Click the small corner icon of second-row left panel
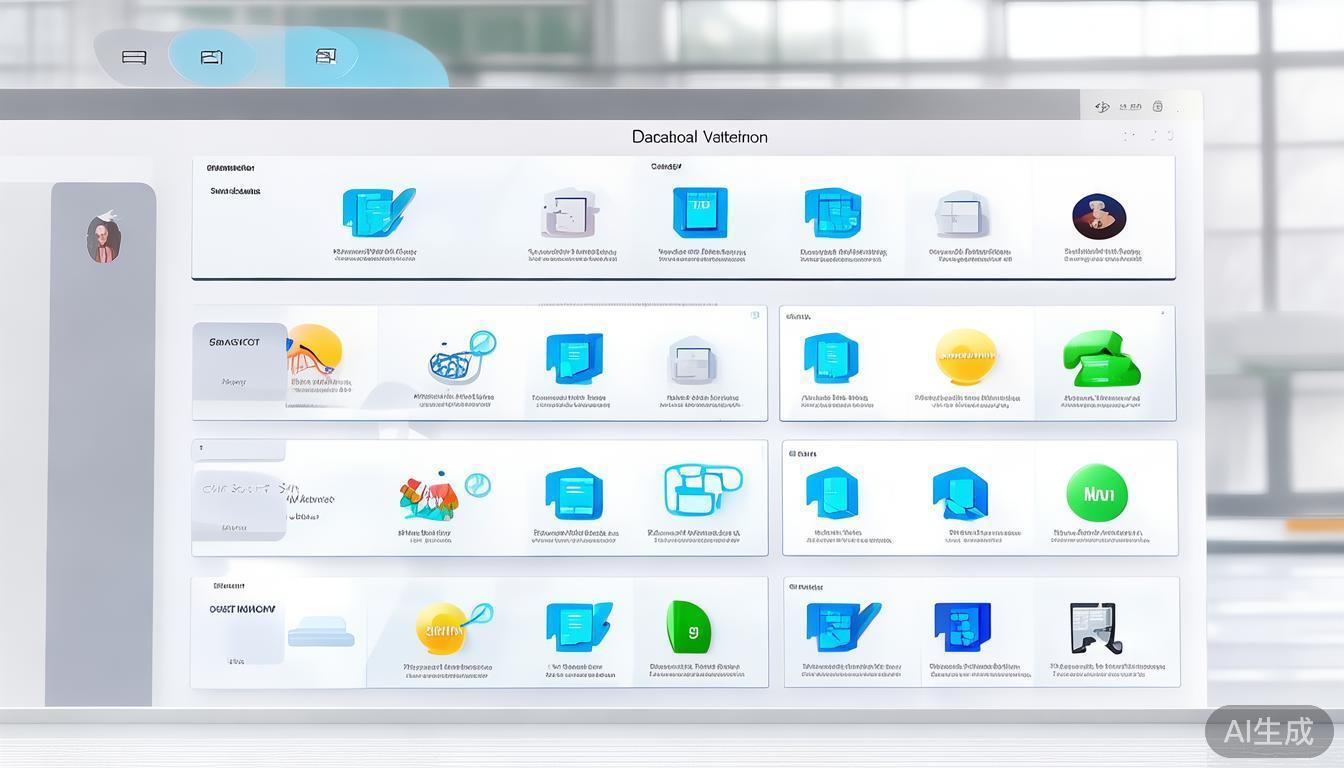1344x768 pixels. (755, 315)
